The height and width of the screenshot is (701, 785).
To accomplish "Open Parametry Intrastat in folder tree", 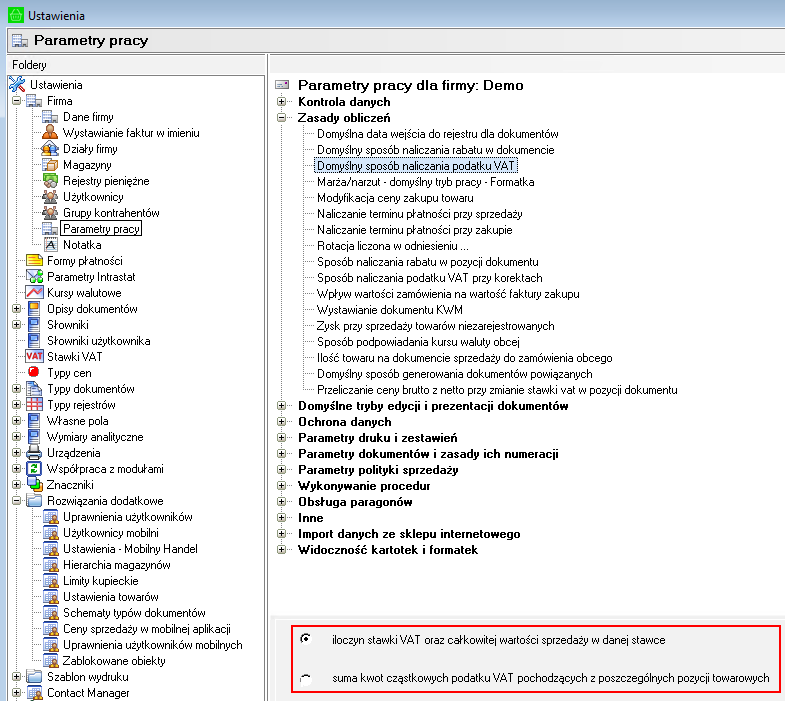I will click(90, 277).
